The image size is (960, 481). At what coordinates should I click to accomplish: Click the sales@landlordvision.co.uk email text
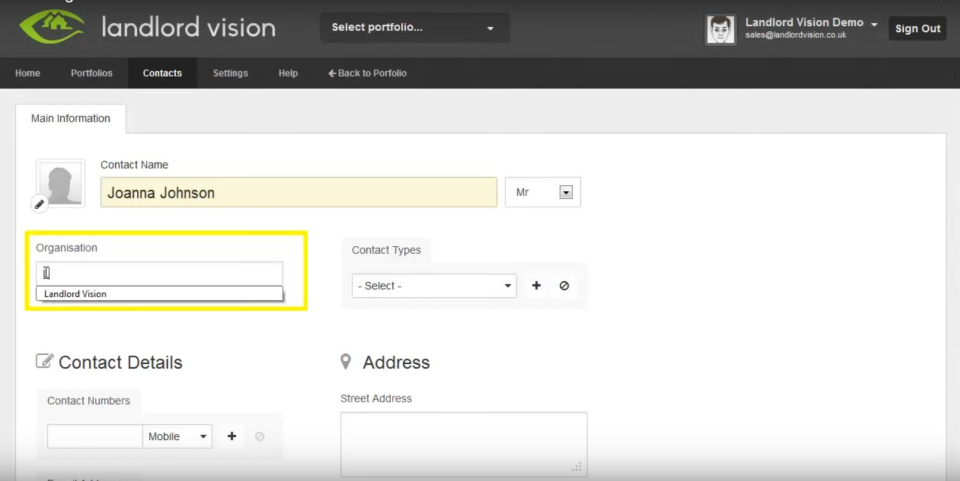[796, 35]
